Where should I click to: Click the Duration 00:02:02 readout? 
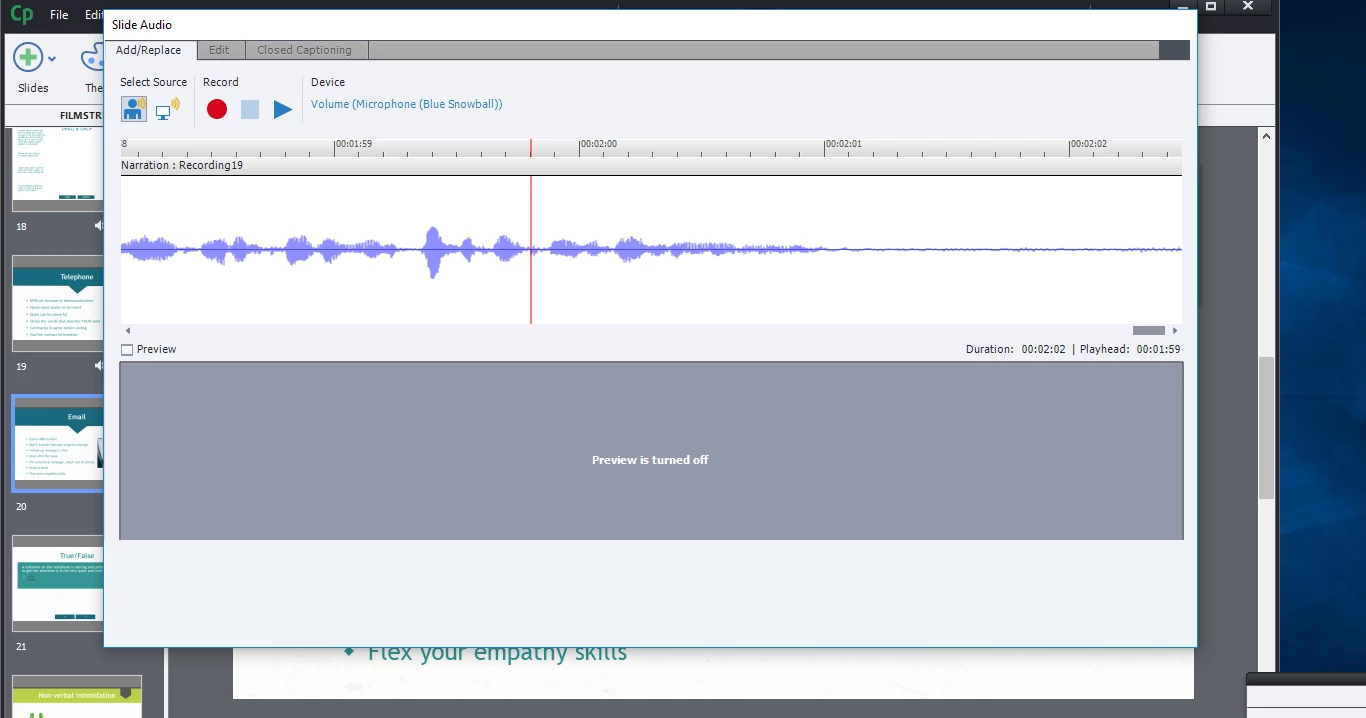point(1016,350)
